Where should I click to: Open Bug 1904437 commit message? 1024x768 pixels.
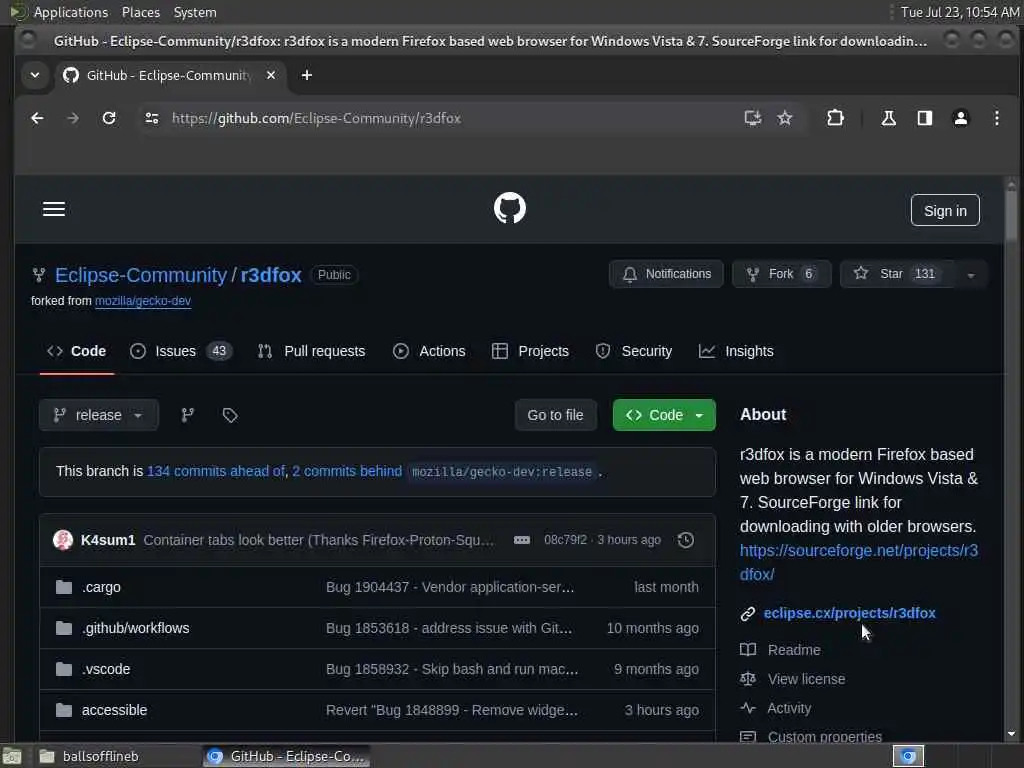click(x=450, y=587)
